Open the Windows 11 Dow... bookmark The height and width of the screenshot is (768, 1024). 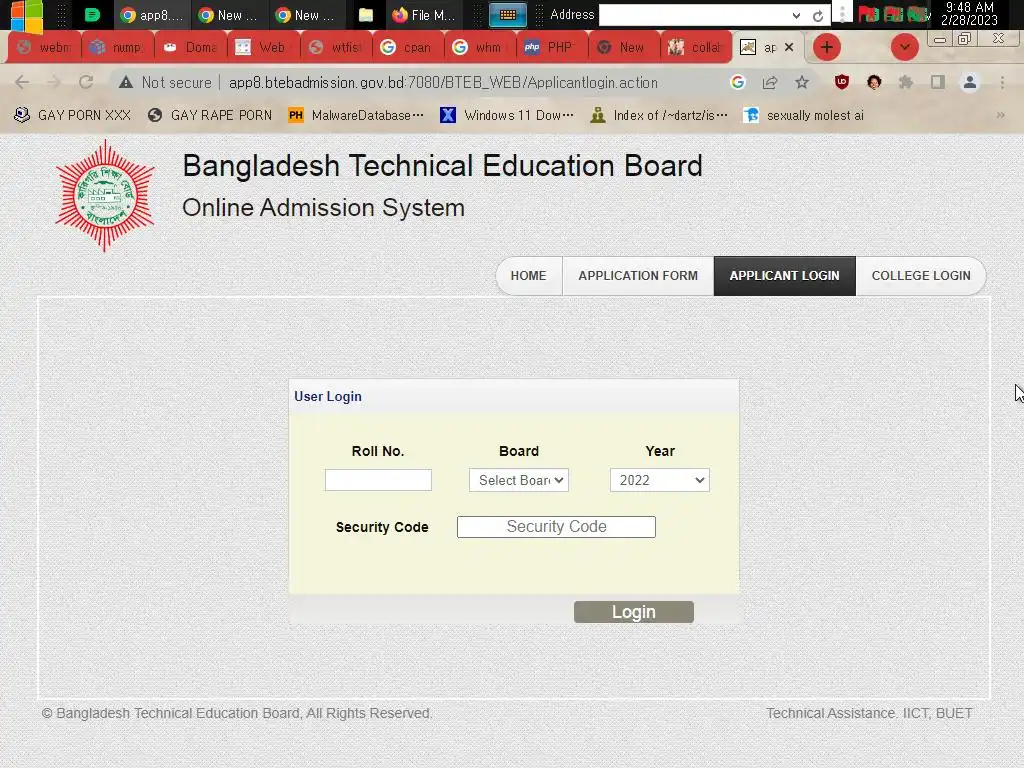tap(507, 116)
